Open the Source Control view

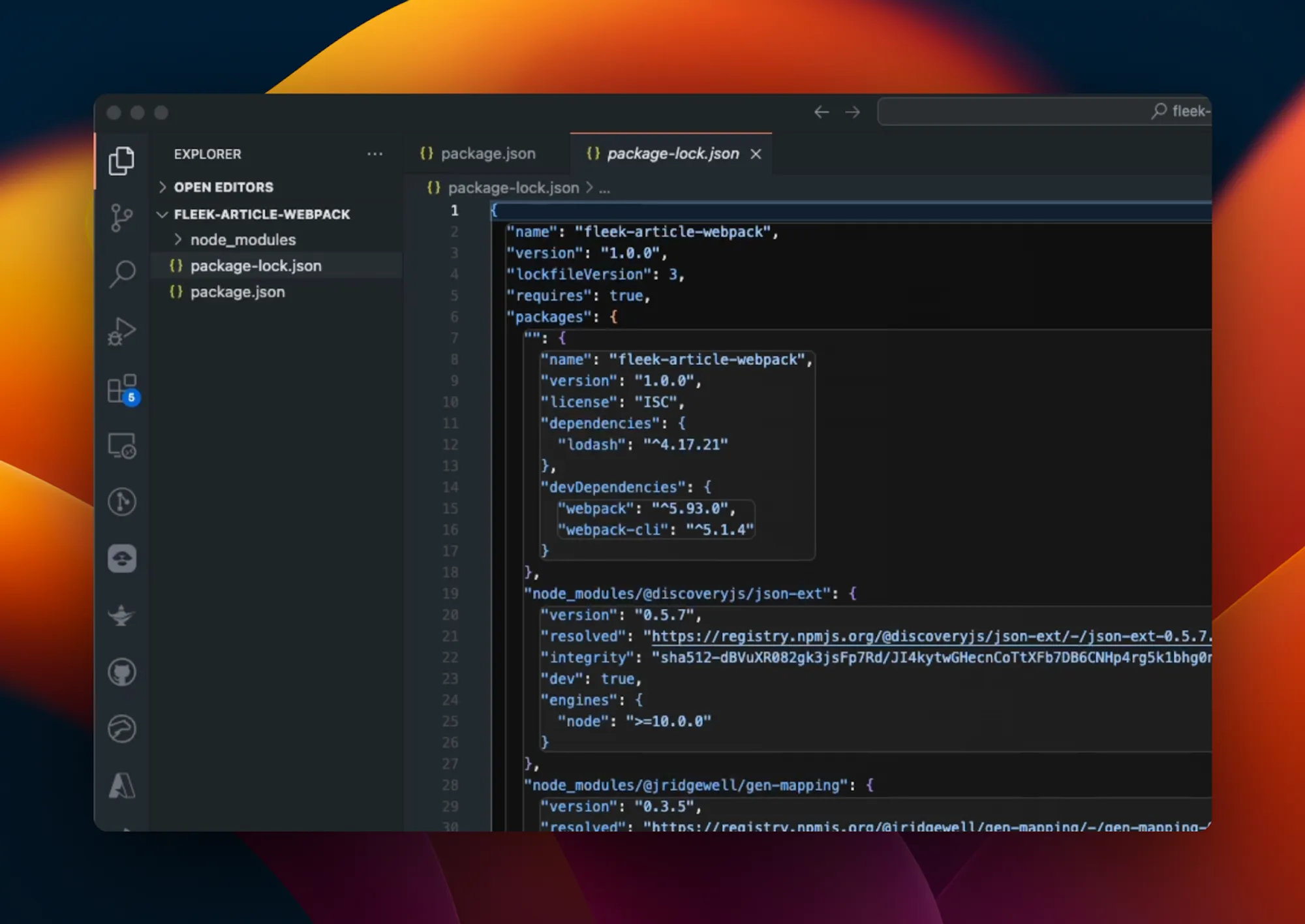tap(121, 217)
